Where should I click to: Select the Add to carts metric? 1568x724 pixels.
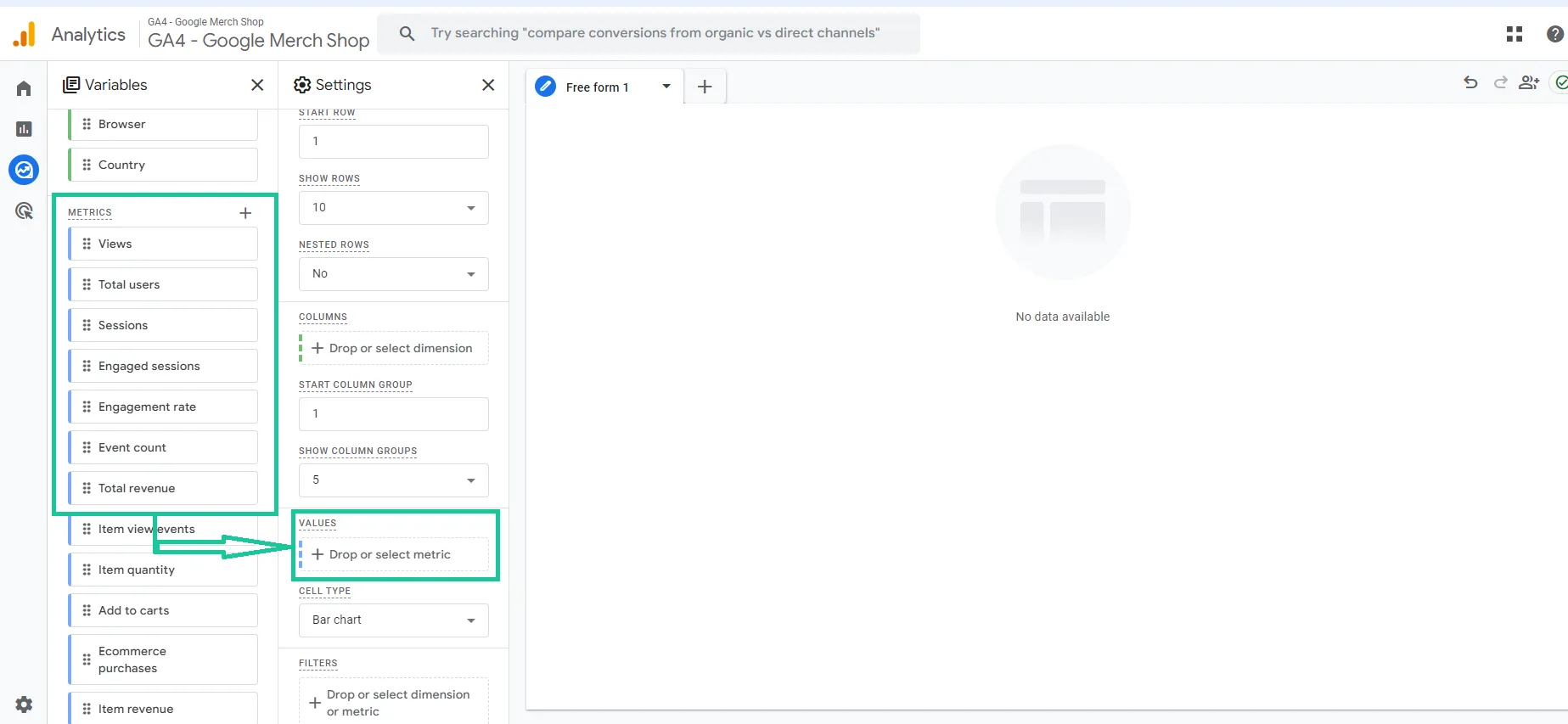163,610
